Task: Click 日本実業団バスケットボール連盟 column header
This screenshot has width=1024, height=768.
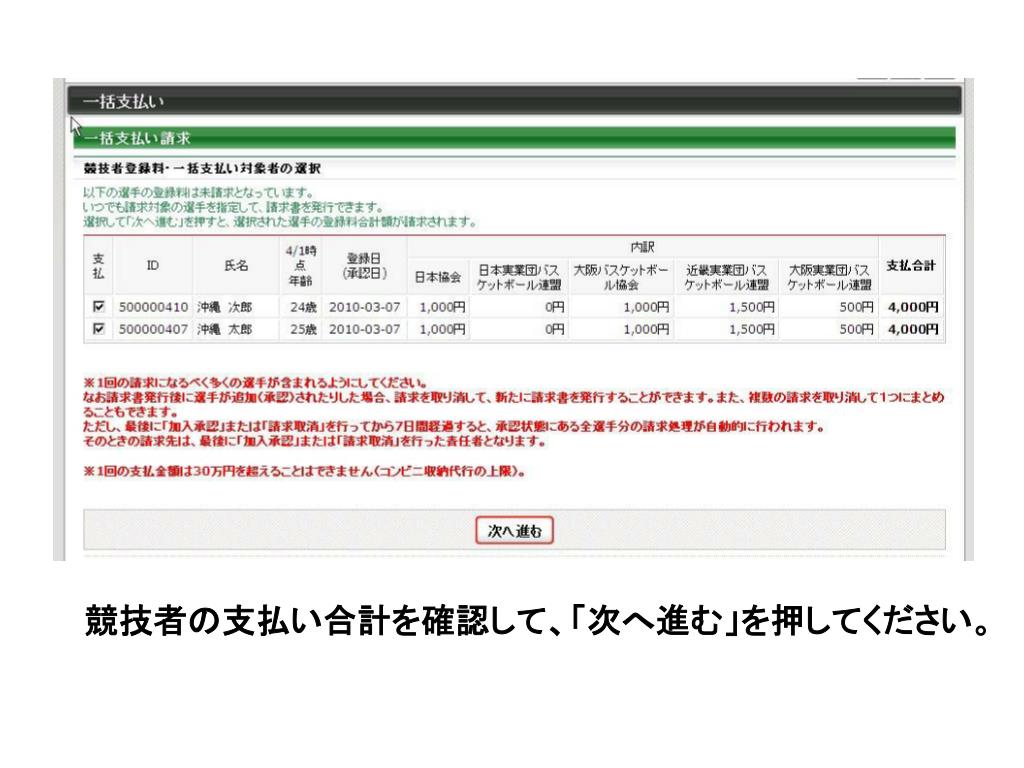Action: pyautogui.click(x=519, y=277)
